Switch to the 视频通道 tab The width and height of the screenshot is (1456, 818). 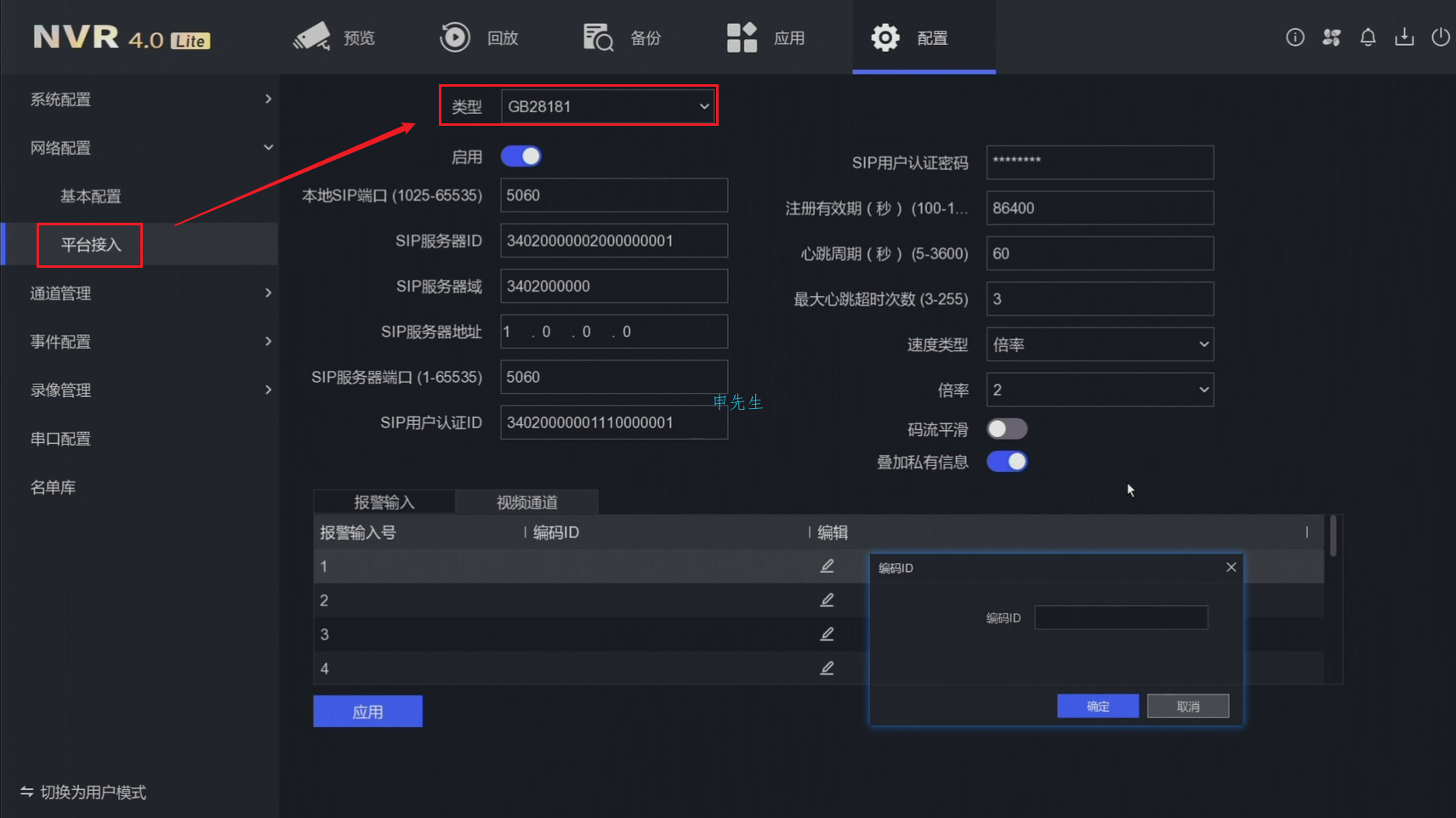(x=526, y=502)
